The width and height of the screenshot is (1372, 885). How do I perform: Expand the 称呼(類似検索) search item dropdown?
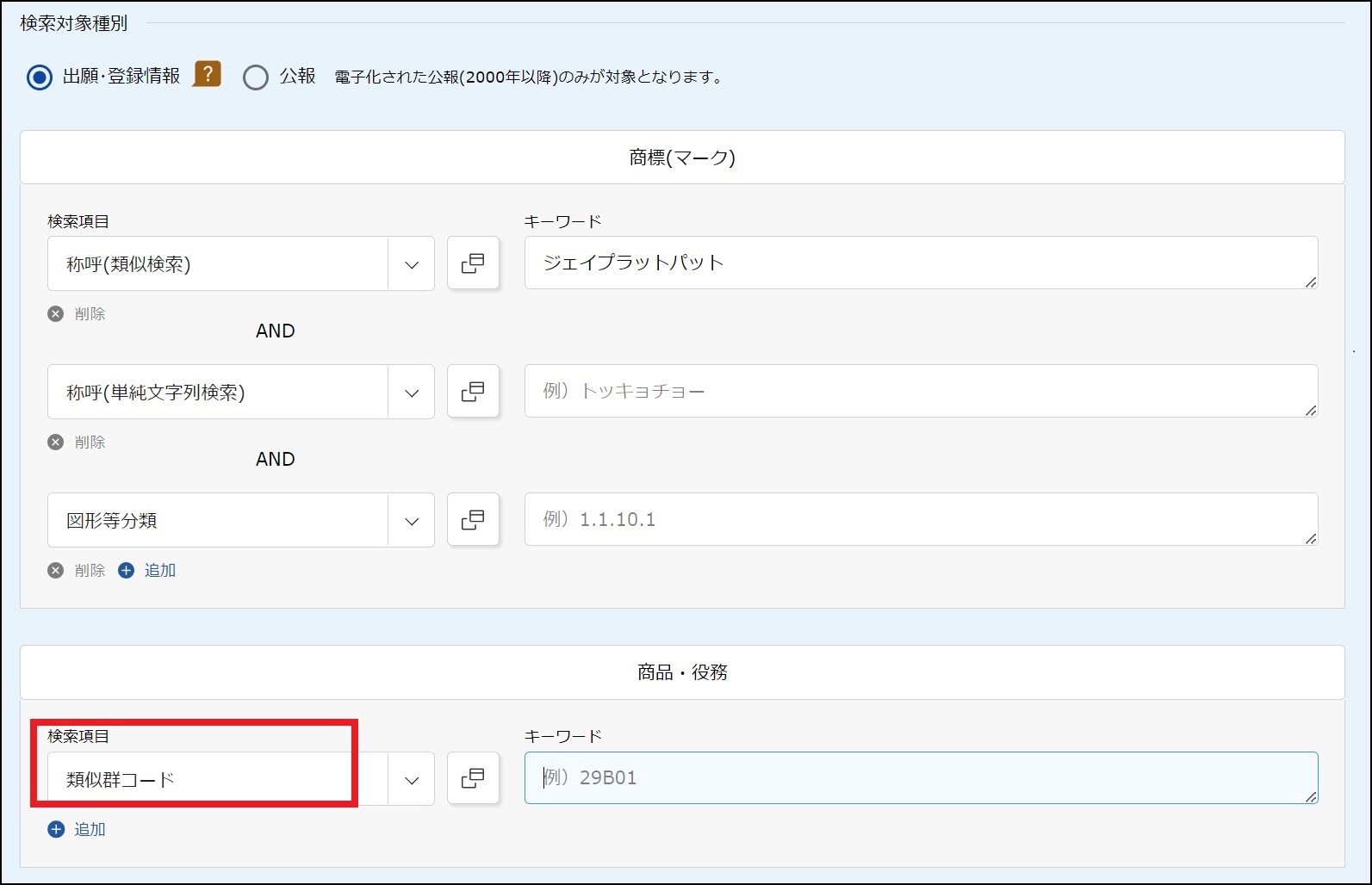412,264
